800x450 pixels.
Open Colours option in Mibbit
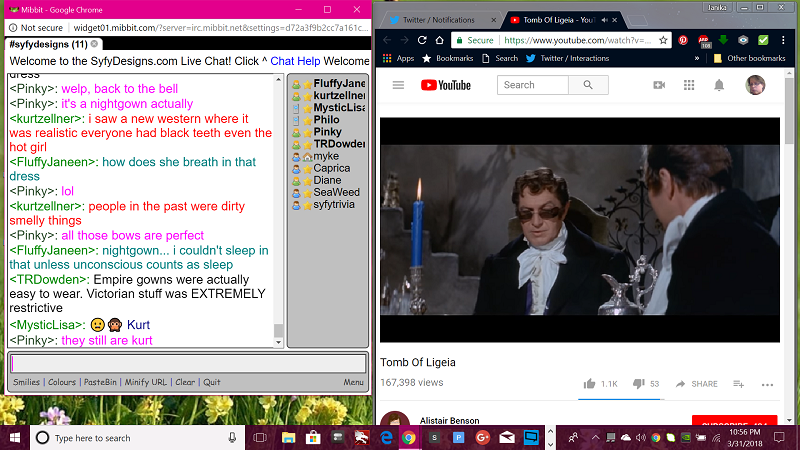coord(62,382)
